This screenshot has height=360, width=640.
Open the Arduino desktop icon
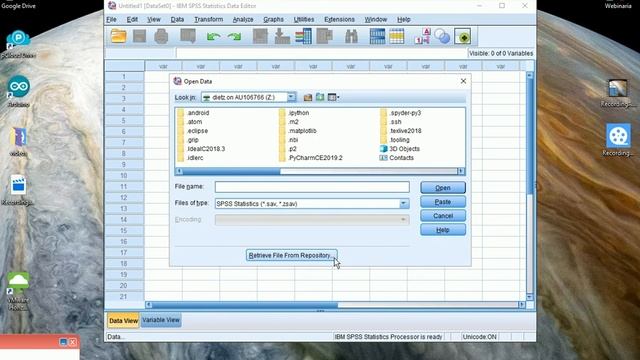[18, 92]
